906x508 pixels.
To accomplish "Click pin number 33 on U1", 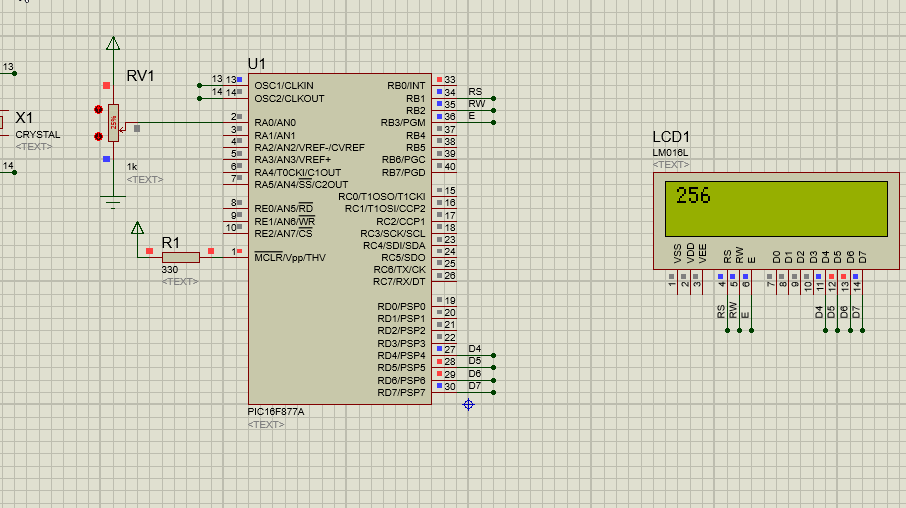I will (450, 80).
